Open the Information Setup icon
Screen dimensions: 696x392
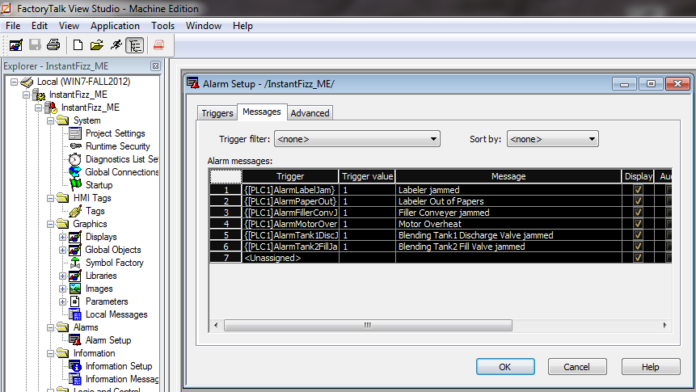click(75, 366)
